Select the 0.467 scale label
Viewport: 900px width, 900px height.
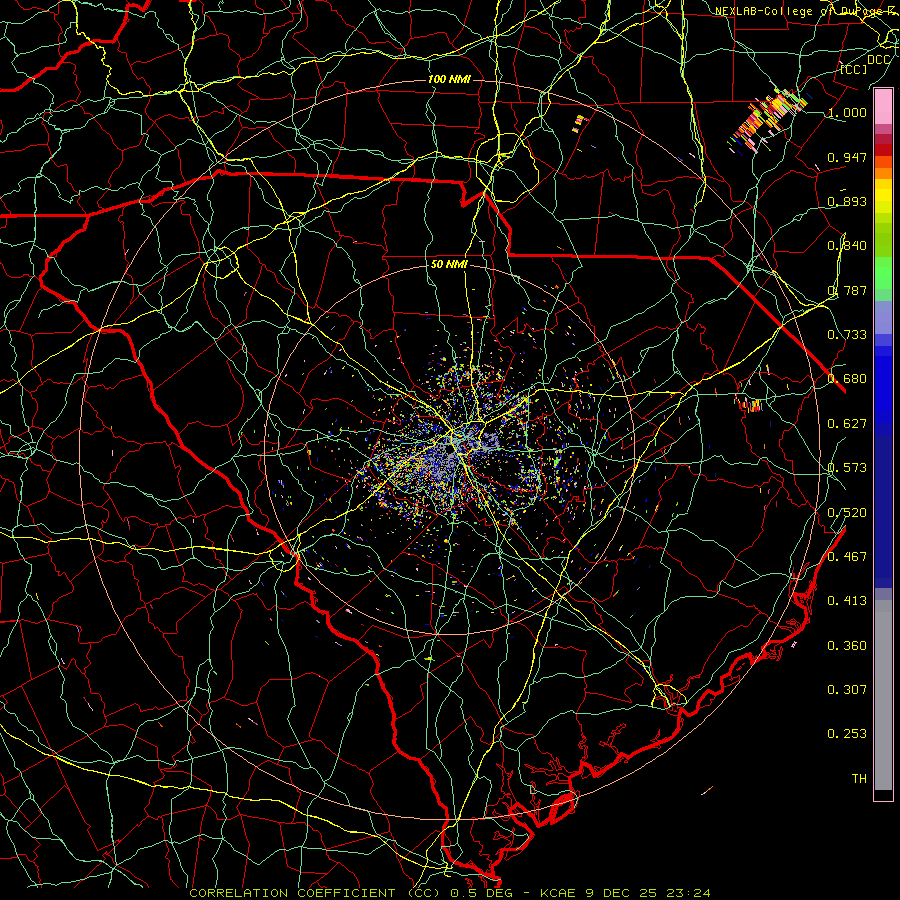click(x=847, y=557)
